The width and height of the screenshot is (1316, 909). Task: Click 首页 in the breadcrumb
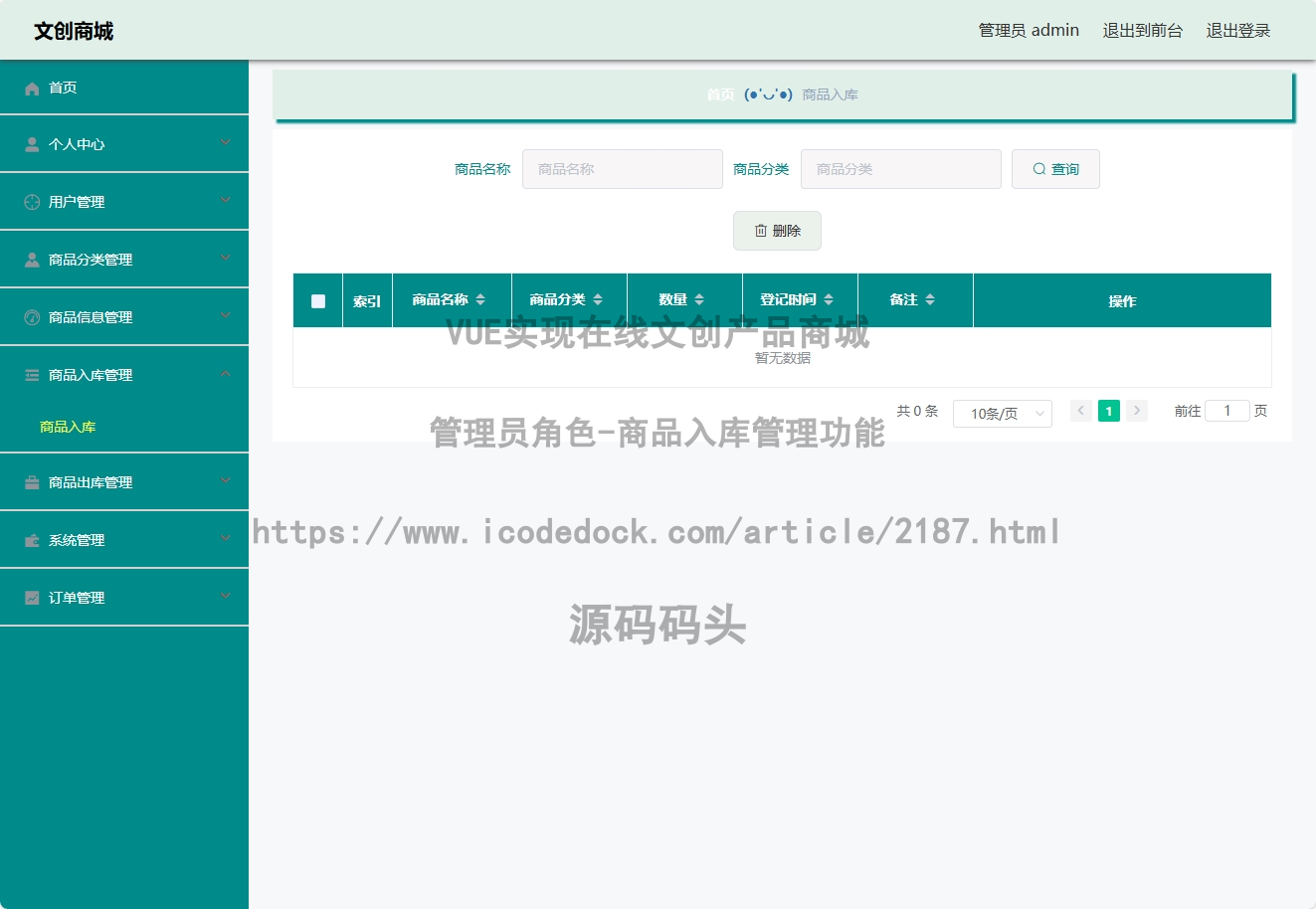tap(720, 94)
